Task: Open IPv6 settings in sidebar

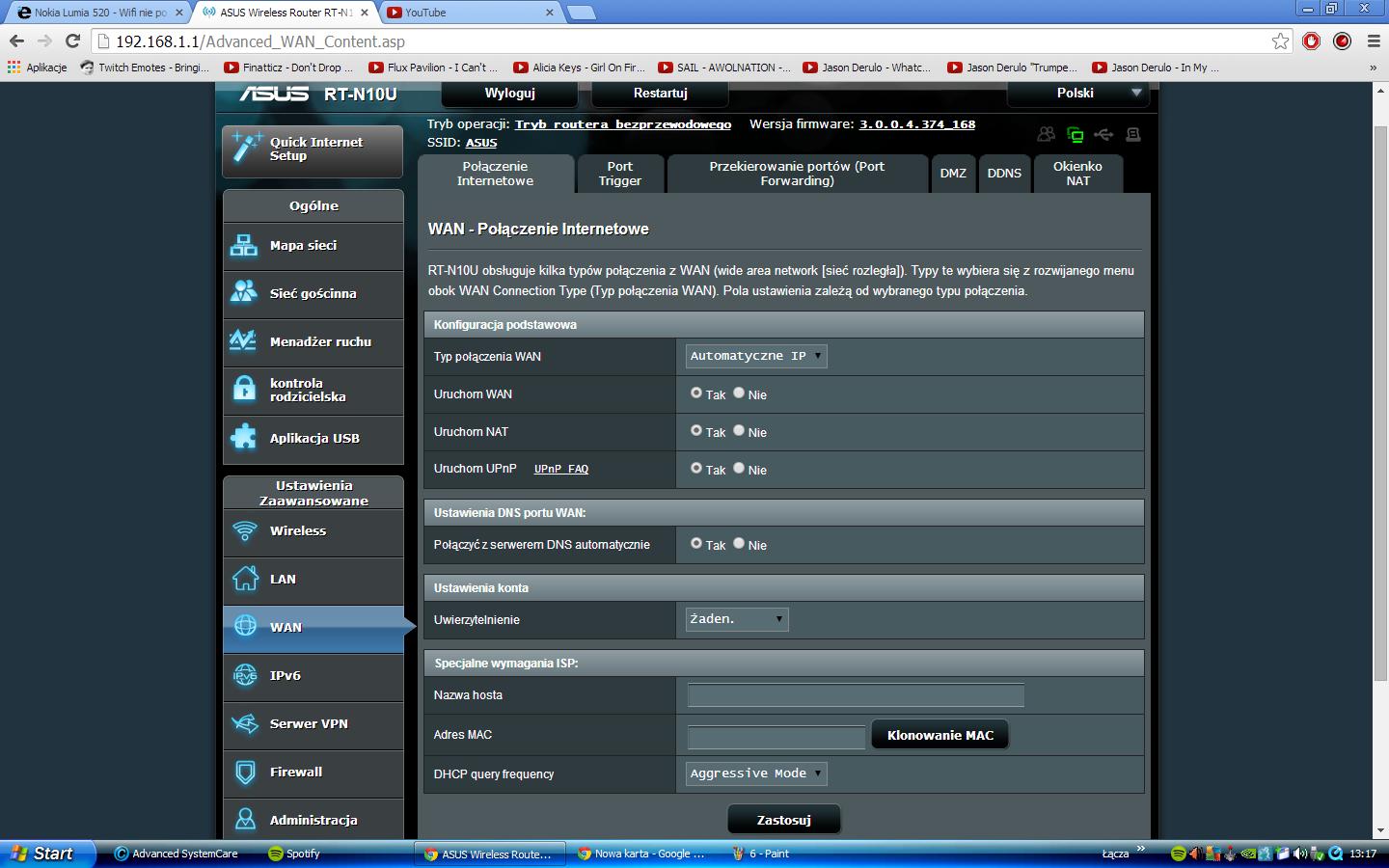Action: click(313, 676)
